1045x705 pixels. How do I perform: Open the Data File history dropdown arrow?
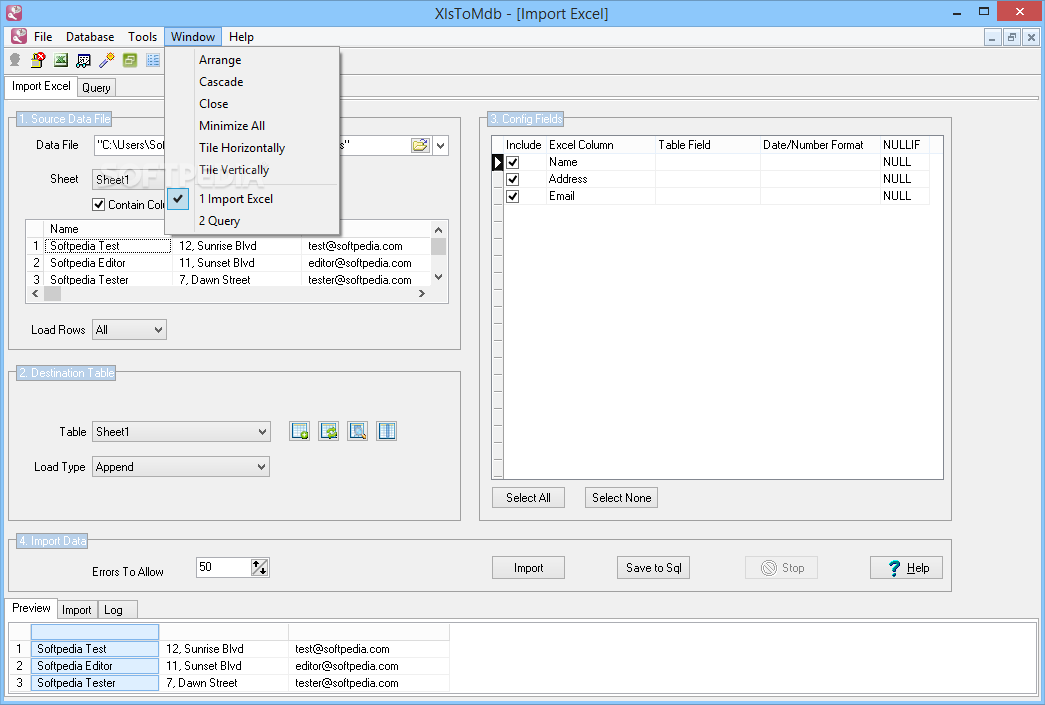tap(441, 145)
